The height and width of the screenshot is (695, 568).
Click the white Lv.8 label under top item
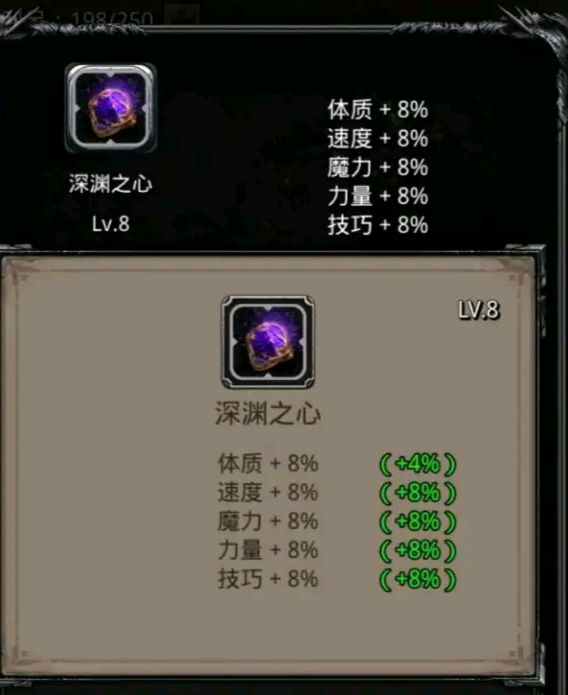point(111,224)
